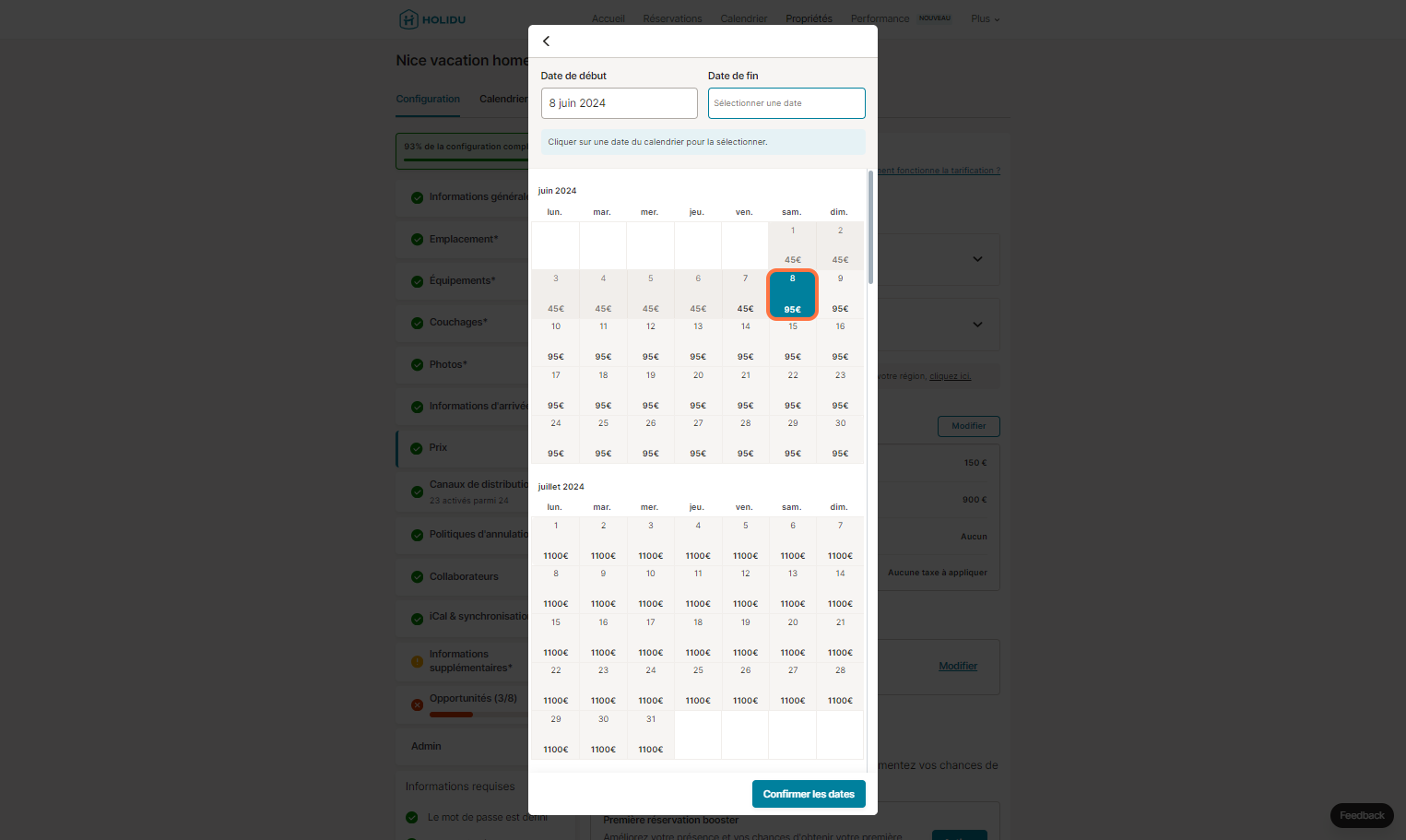Open the Collaborateurs section
The width and height of the screenshot is (1406, 840).
464,576
